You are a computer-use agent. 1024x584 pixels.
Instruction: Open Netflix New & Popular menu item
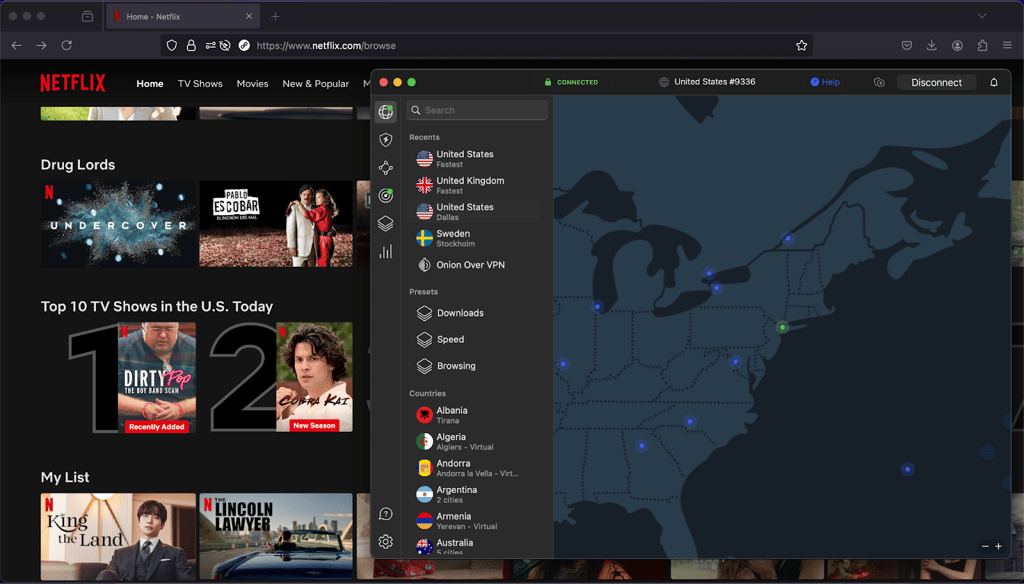click(315, 84)
